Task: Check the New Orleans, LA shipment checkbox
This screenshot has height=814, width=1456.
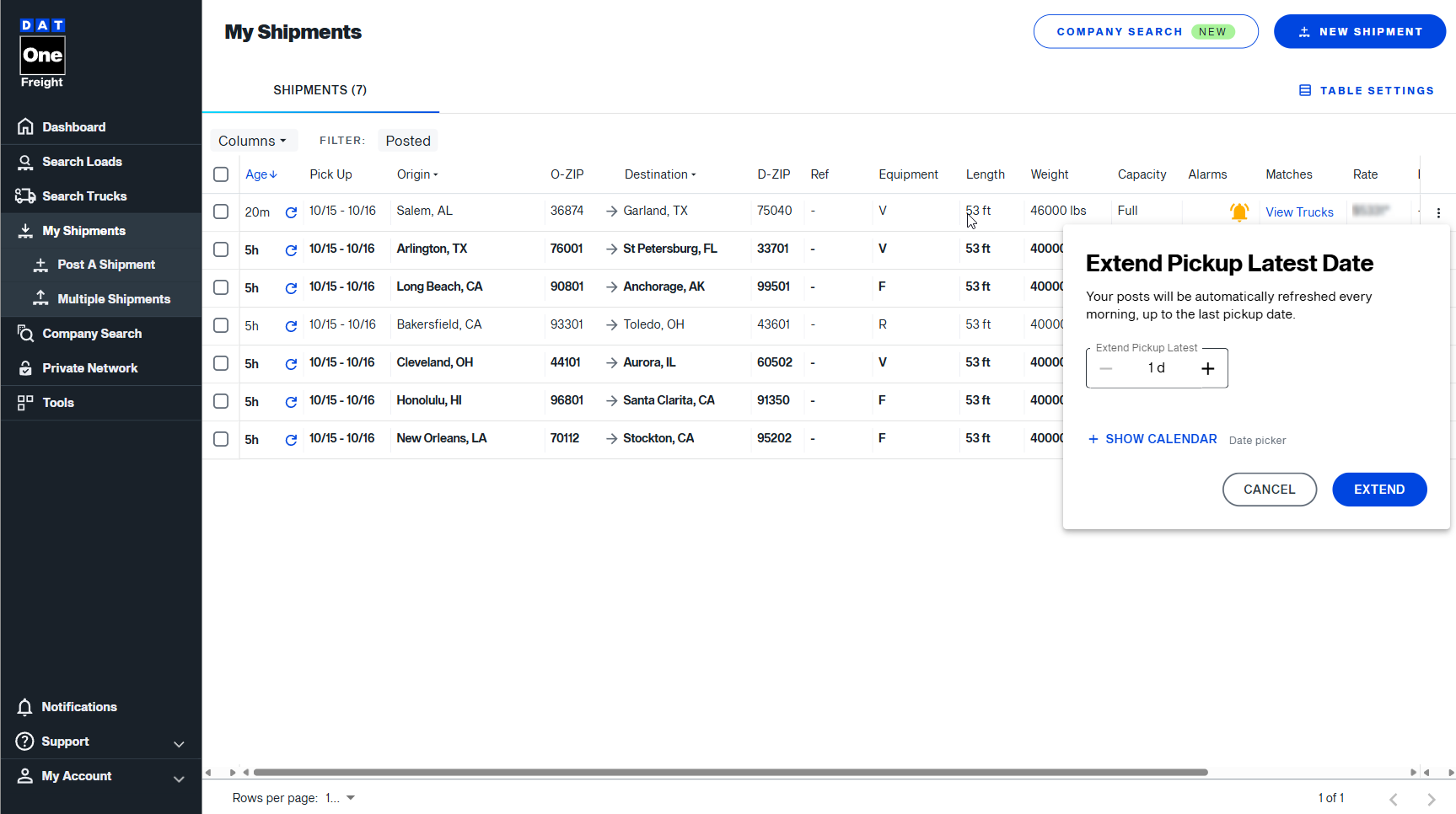Action: pyautogui.click(x=221, y=439)
